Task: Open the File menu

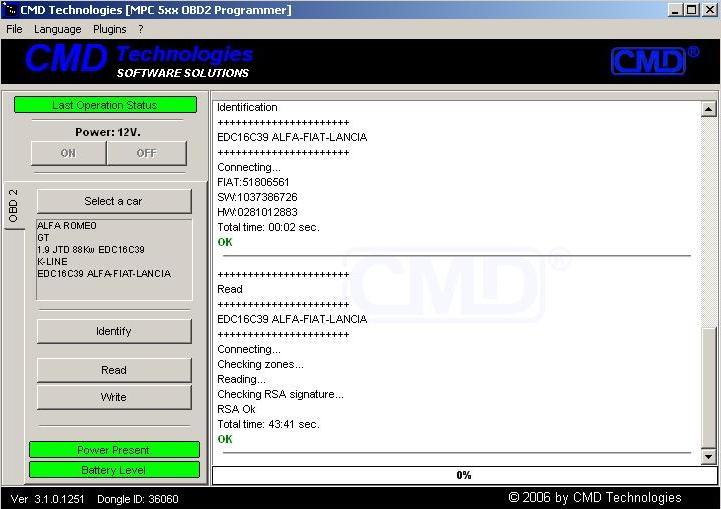Action: tap(14, 29)
